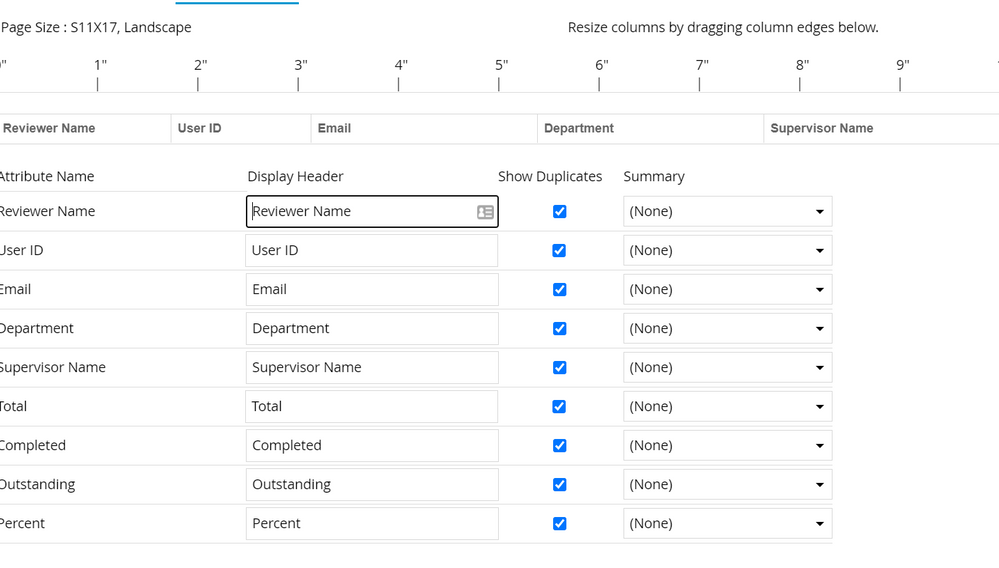Click the autofill icon in Reviewer Name field
Screen dimensions: 999x568
485,212
